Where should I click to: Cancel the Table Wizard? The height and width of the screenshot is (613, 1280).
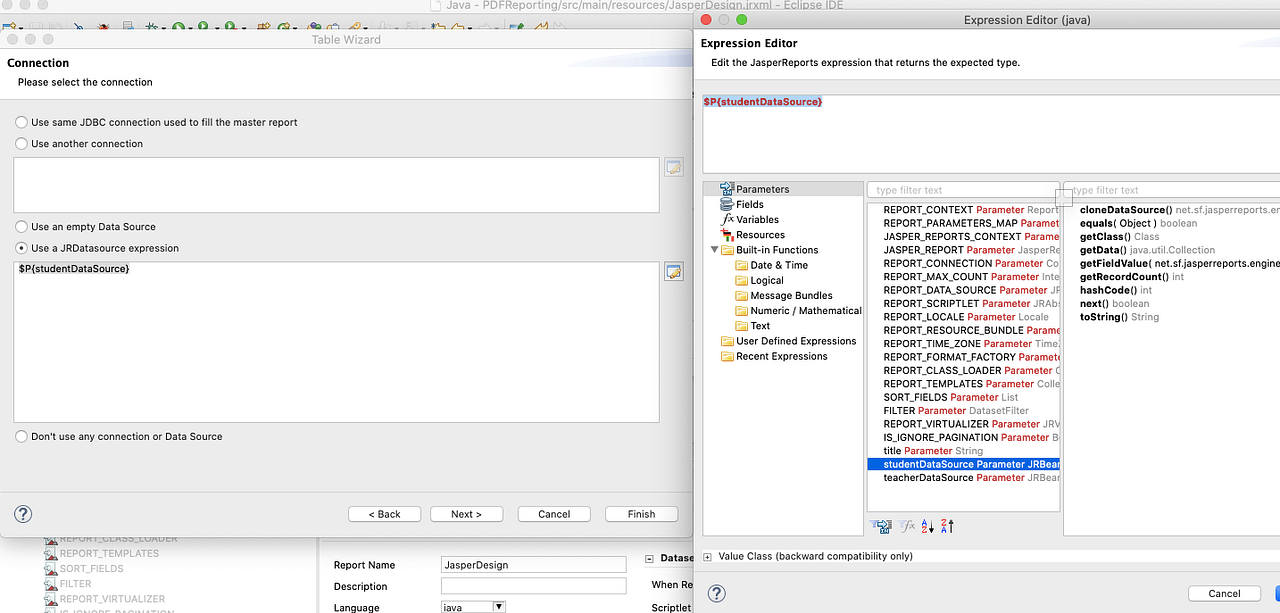[554, 514]
